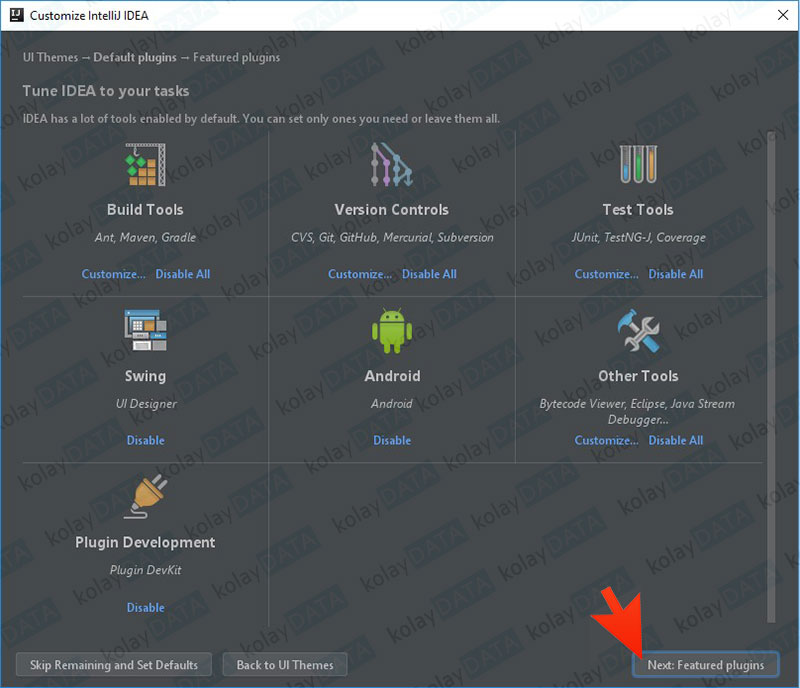Click the green Android robot icon

pyautogui.click(x=391, y=331)
